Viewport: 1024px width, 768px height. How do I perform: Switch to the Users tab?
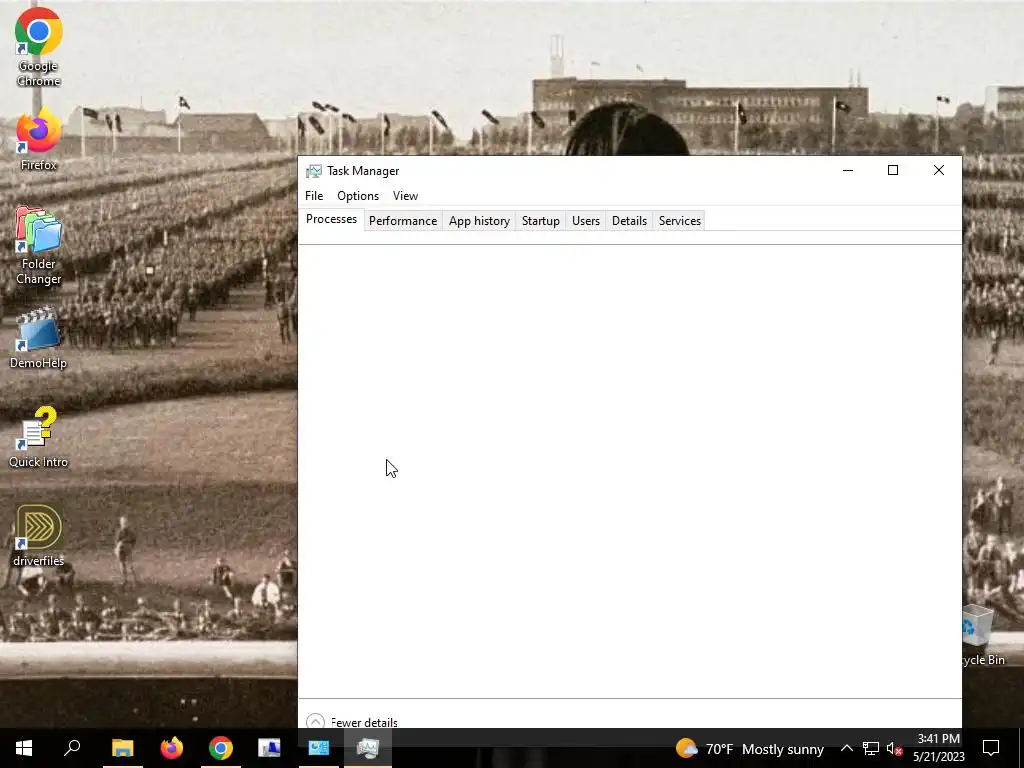click(586, 221)
